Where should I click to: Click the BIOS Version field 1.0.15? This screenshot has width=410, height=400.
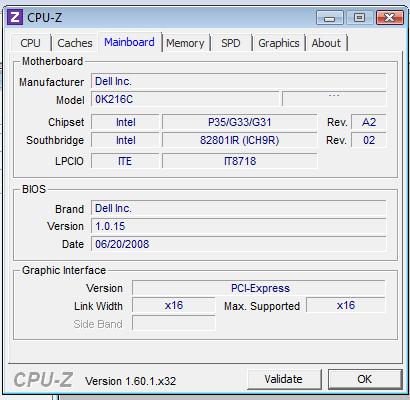[239, 226]
